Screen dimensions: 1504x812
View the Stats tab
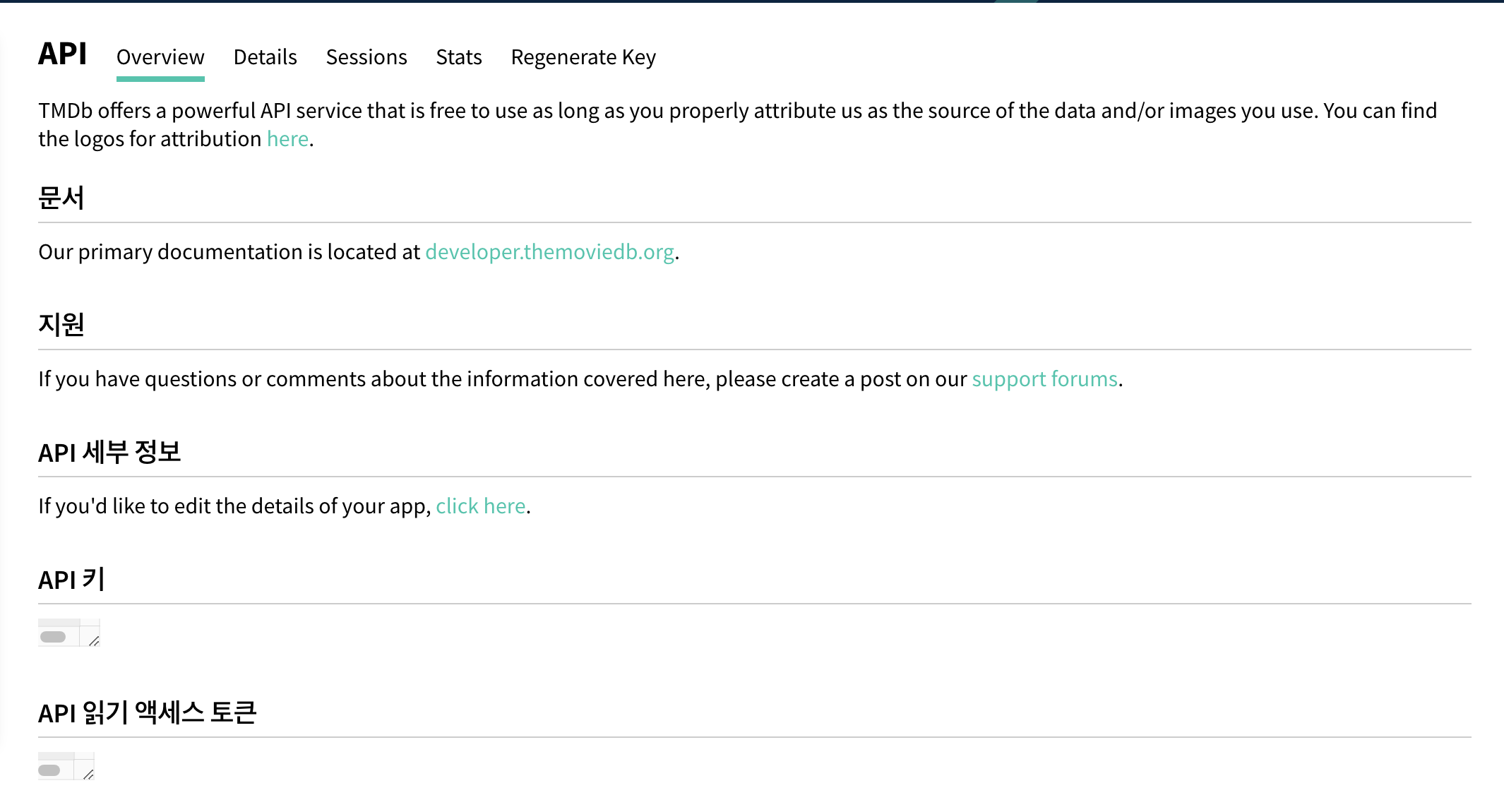(x=459, y=57)
